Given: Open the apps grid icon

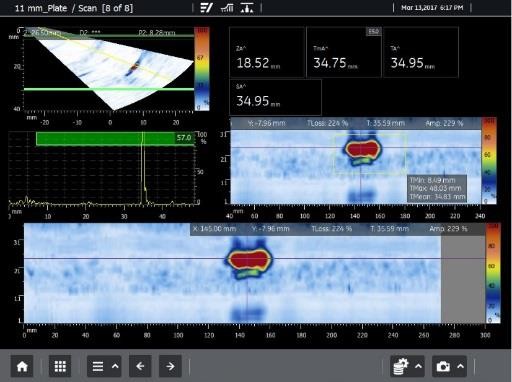Looking at the screenshot, I should pyautogui.click(x=60, y=366).
